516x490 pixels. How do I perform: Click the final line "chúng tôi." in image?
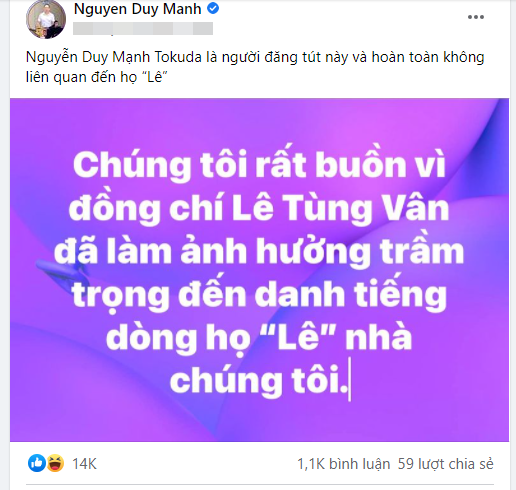[259, 380]
